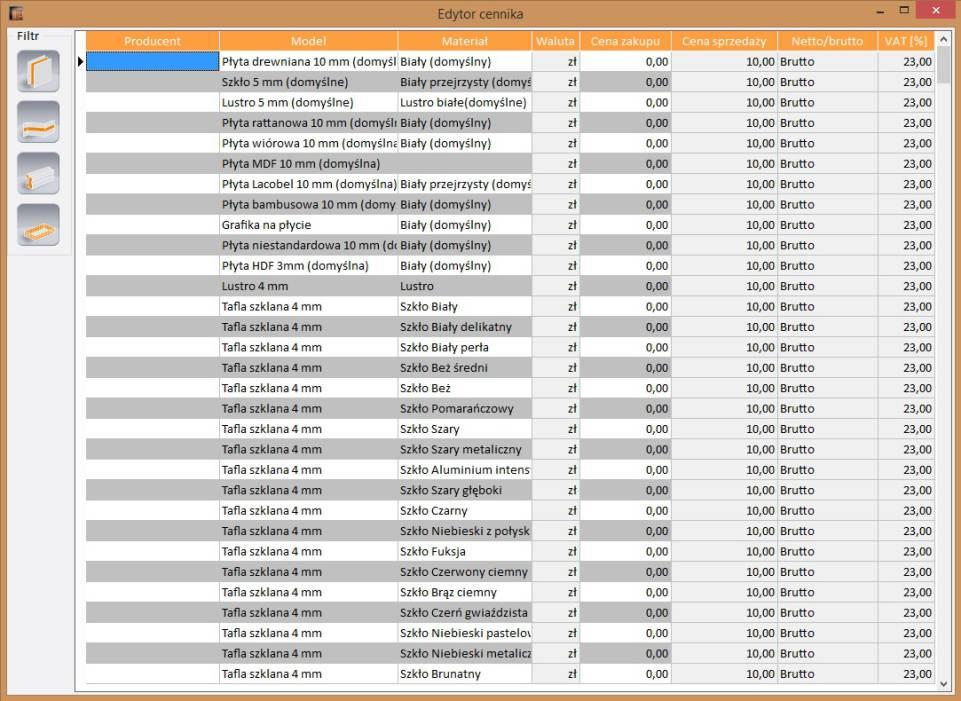961x701 pixels.
Task: Sort by the Materiał column header
Action: pos(465,41)
